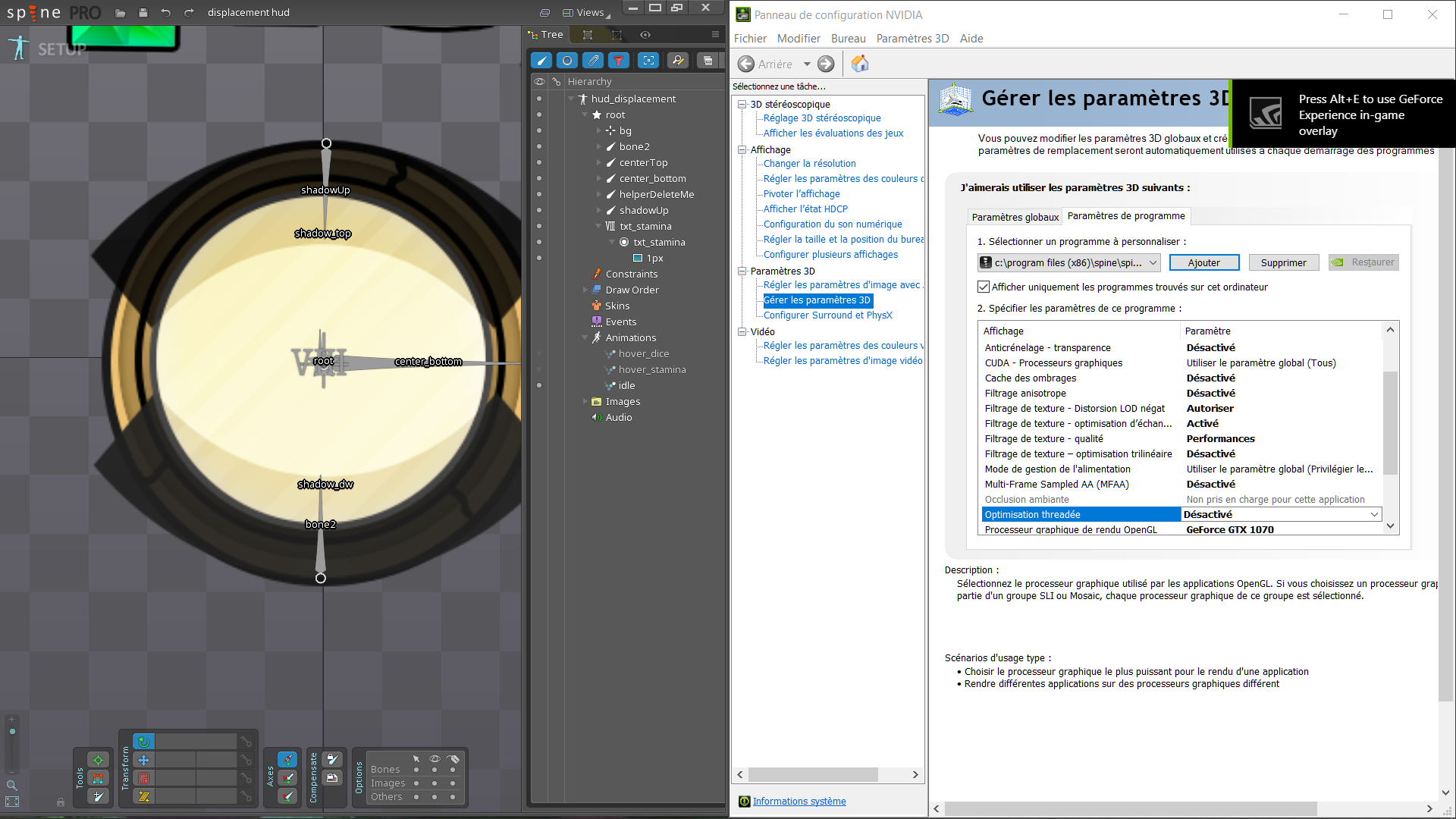Click the center-on-selection frame icon in Tree
The width and height of the screenshot is (1456, 819).
coord(648,61)
